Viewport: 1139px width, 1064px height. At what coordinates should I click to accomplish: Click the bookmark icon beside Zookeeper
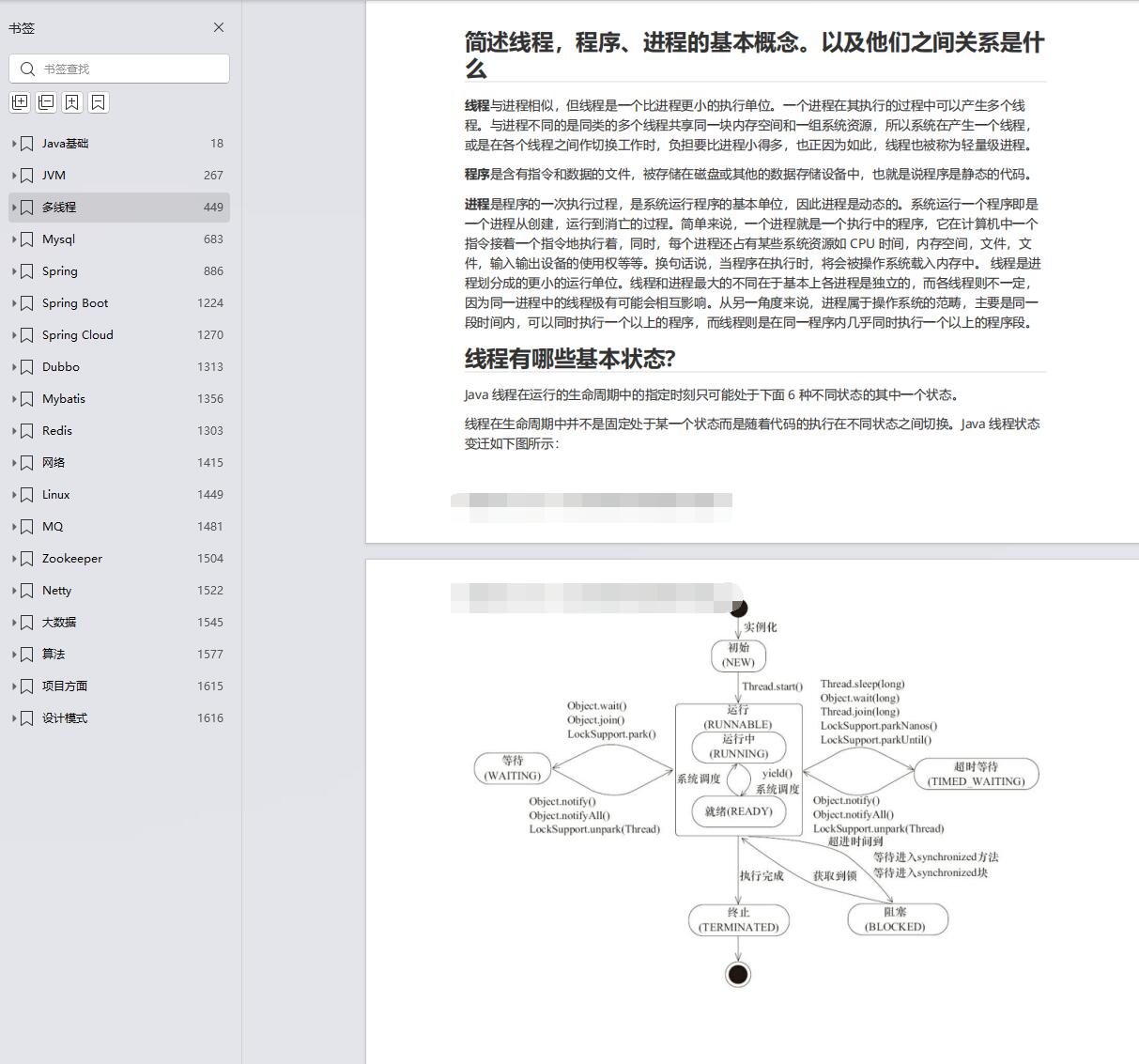point(27,559)
